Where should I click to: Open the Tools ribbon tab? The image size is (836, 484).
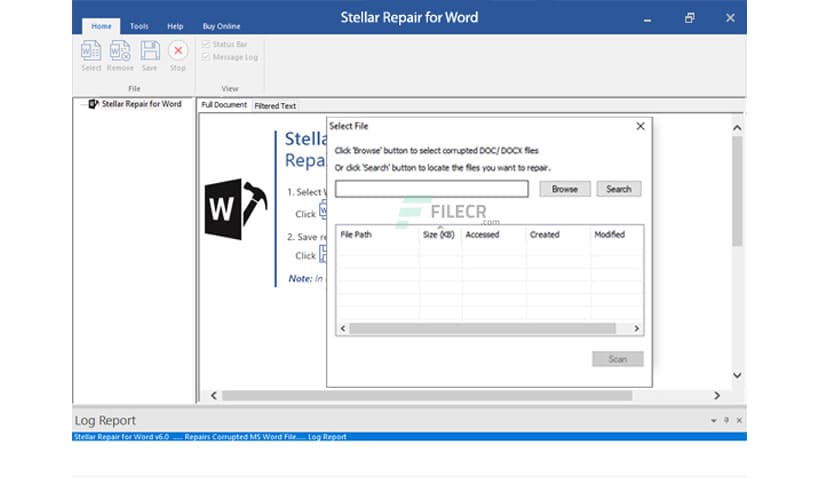139,26
